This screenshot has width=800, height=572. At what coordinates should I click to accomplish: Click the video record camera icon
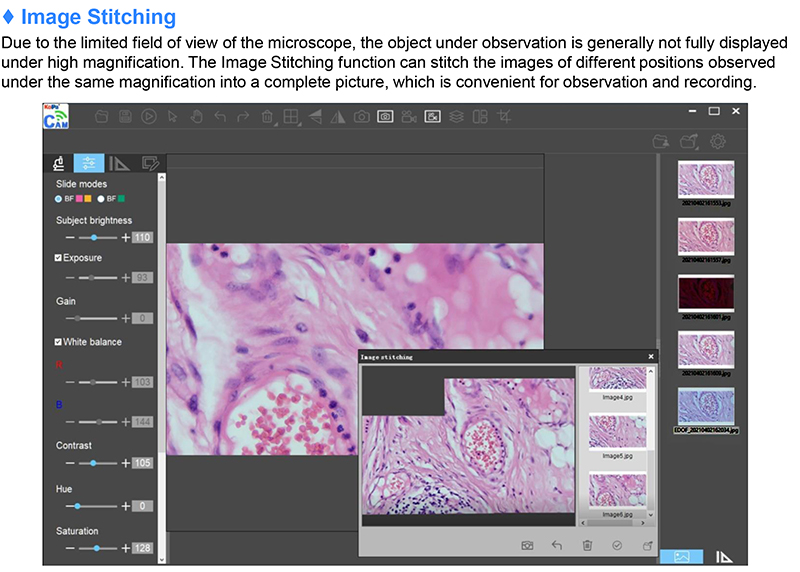click(408, 117)
